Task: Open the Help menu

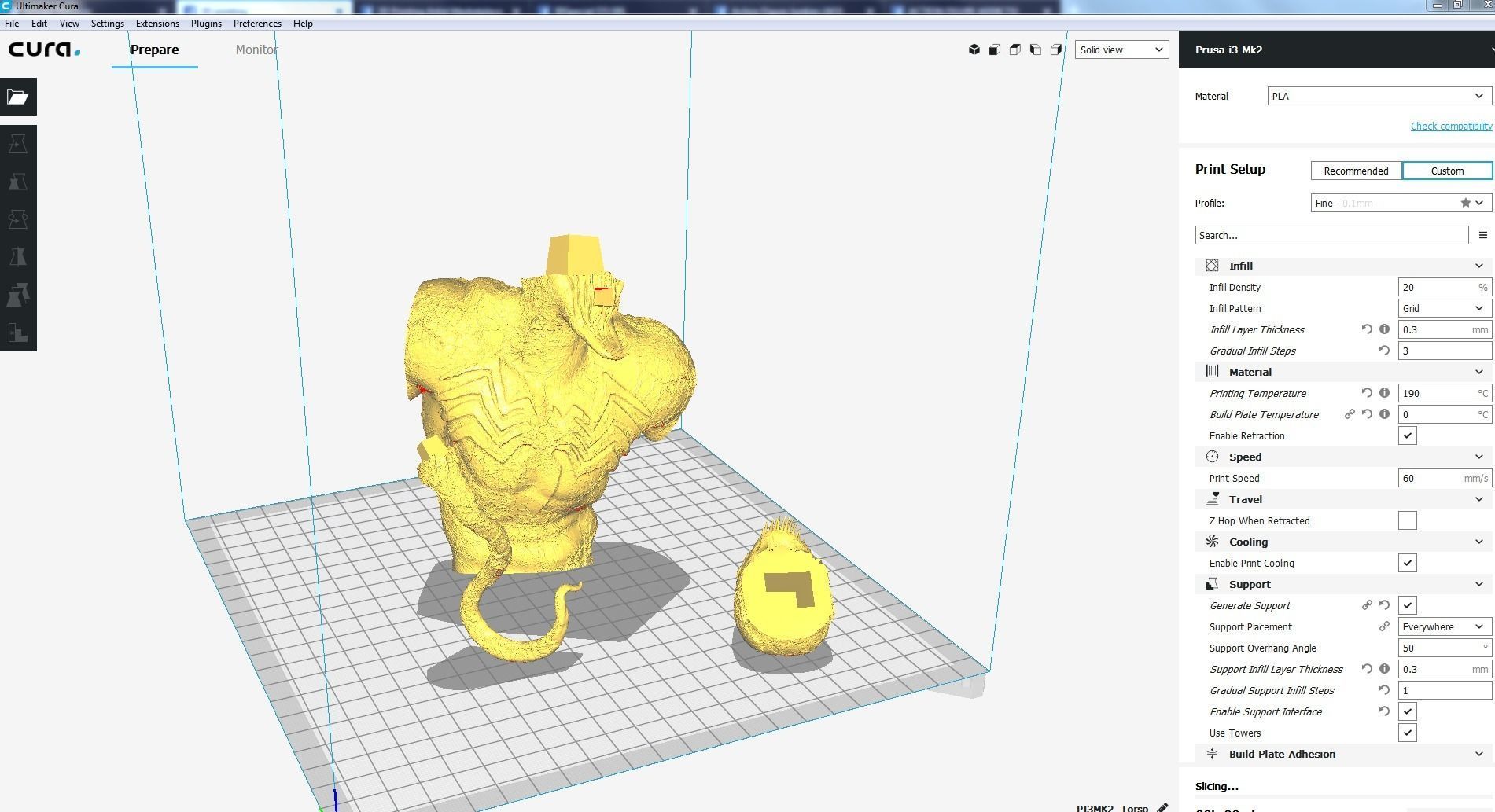Action: [303, 24]
